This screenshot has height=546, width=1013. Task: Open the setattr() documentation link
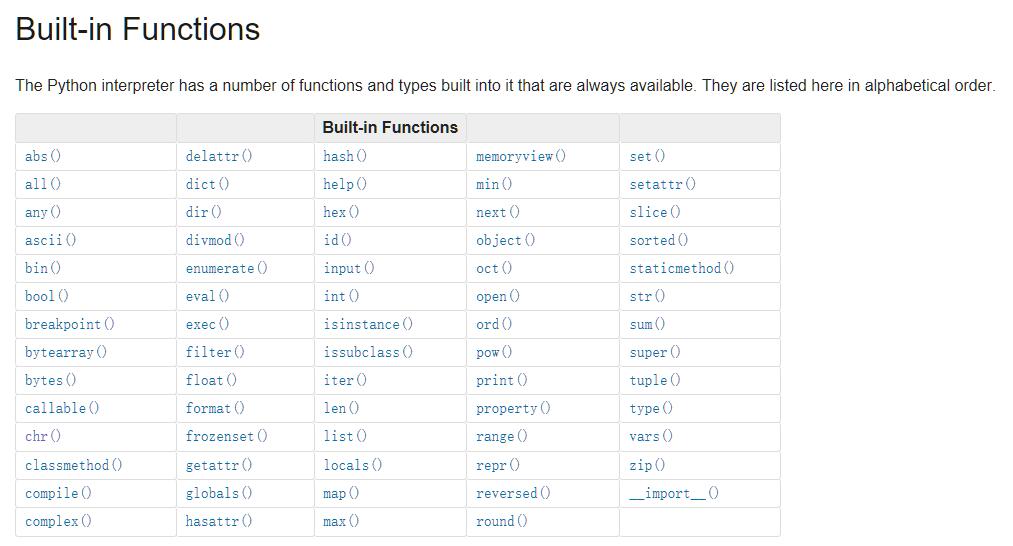663,184
